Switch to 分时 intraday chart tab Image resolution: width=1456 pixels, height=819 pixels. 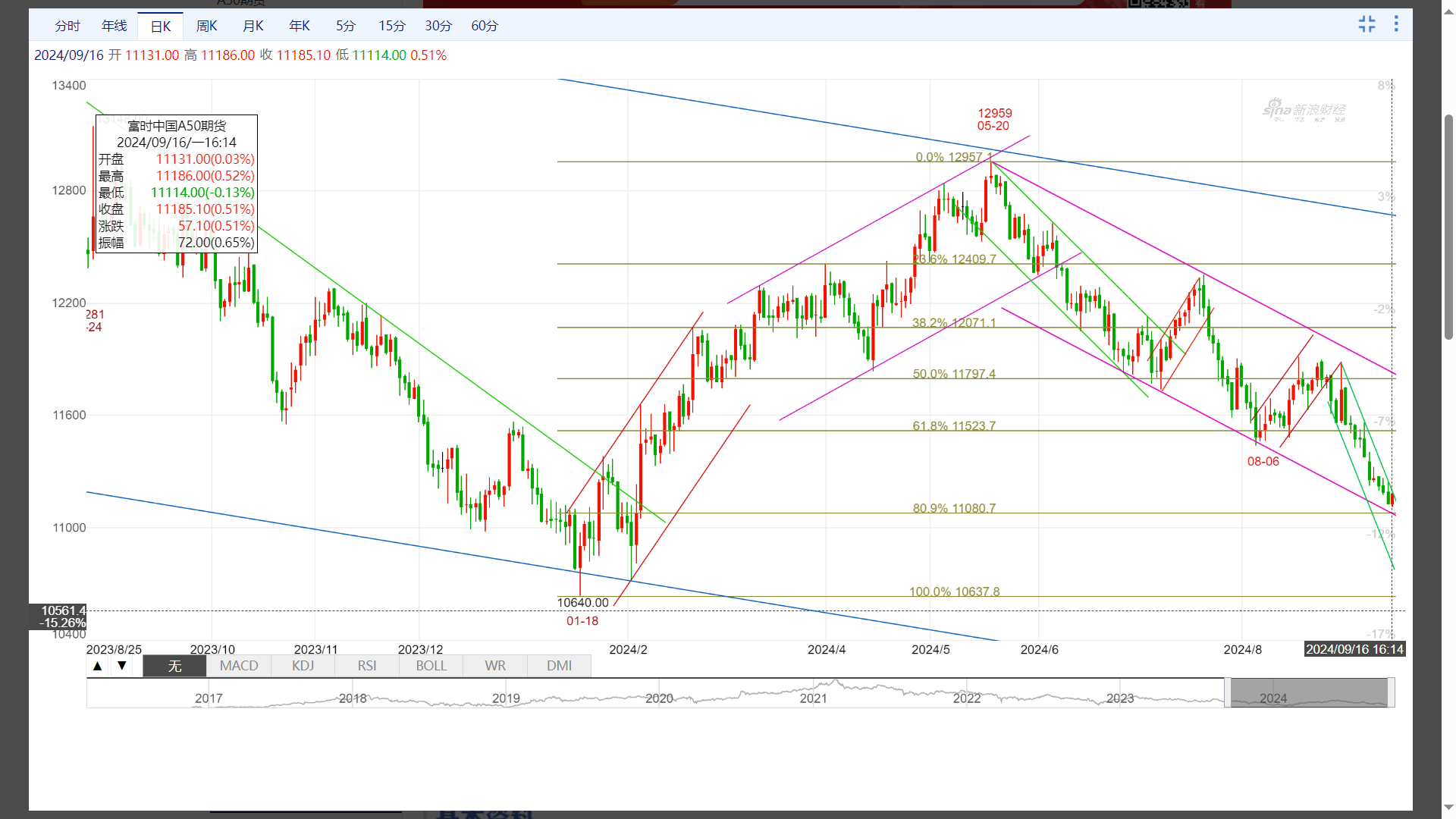point(67,26)
